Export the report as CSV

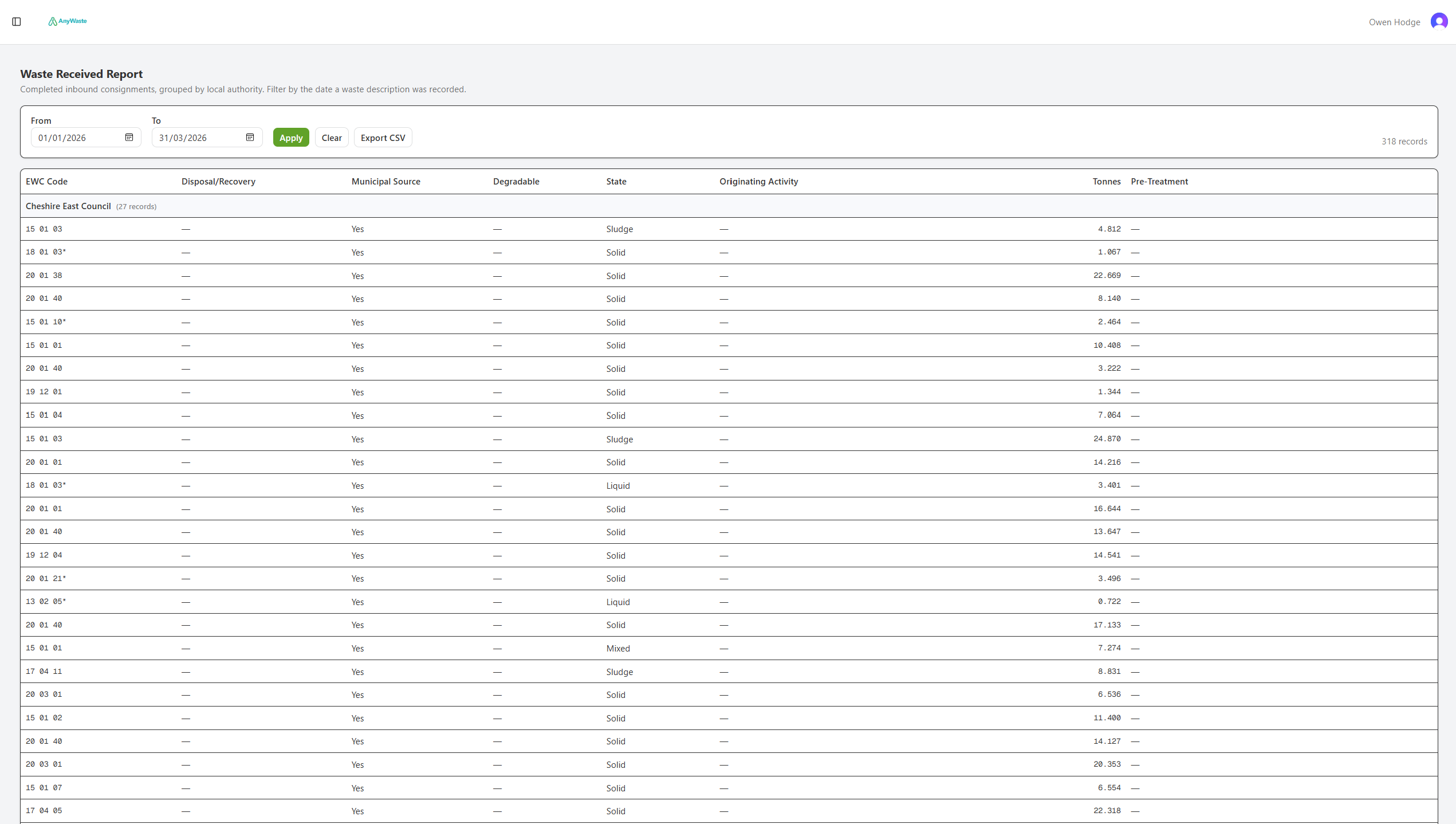pos(383,138)
